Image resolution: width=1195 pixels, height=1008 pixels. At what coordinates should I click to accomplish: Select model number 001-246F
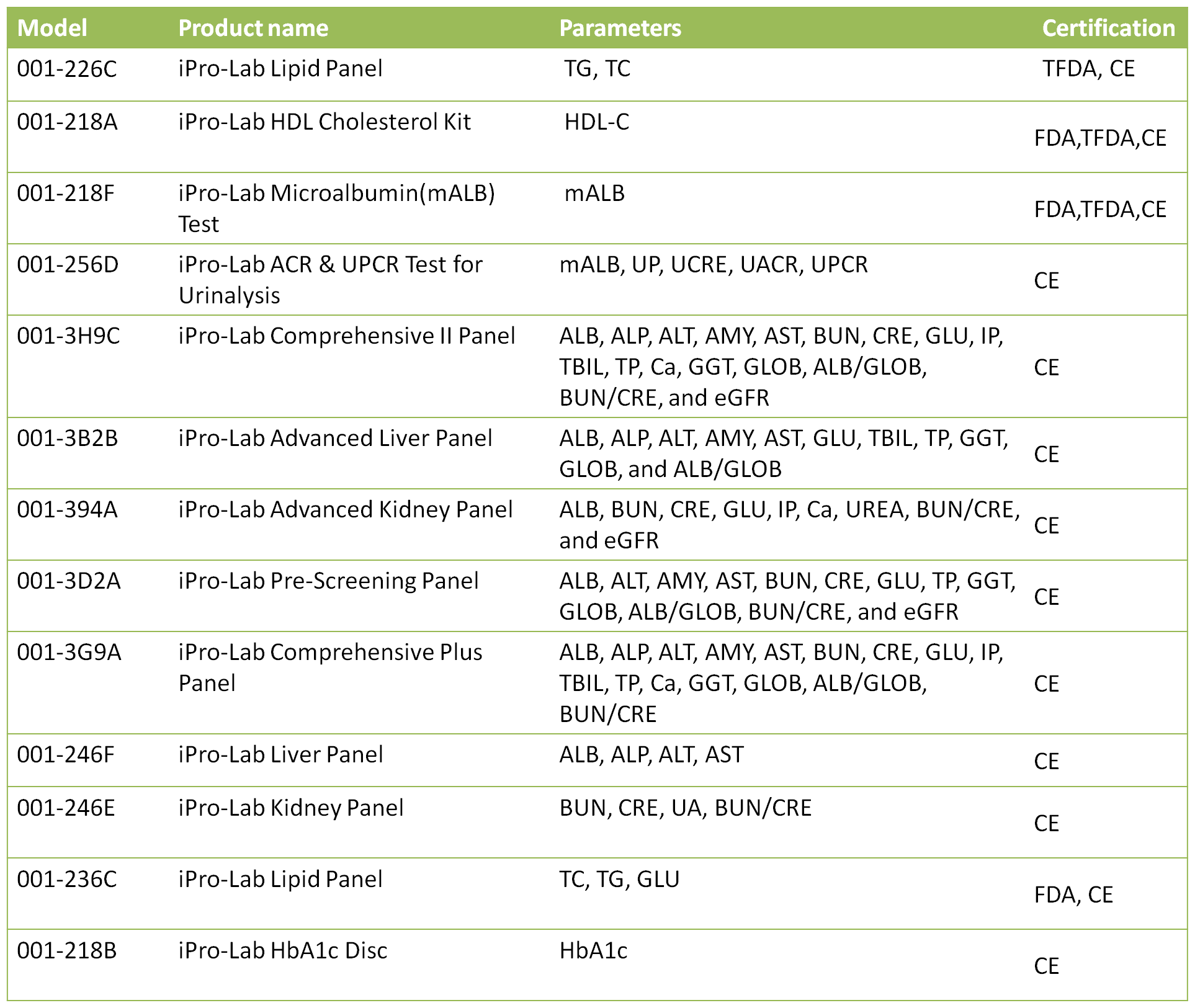pos(66,755)
